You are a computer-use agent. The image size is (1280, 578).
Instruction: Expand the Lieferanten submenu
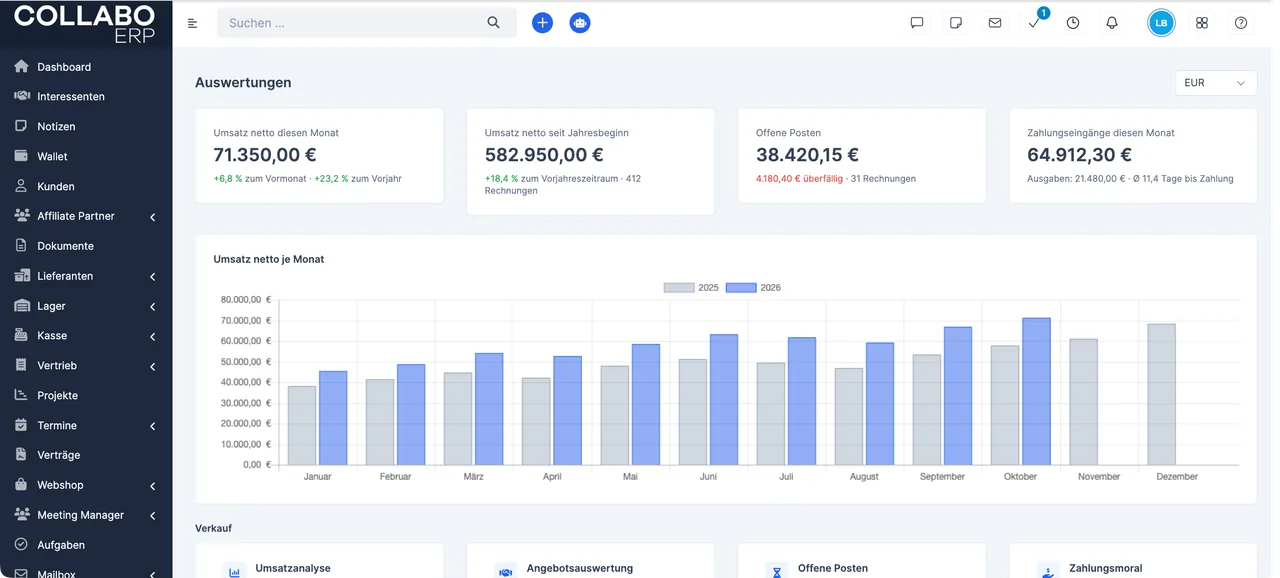(x=153, y=277)
